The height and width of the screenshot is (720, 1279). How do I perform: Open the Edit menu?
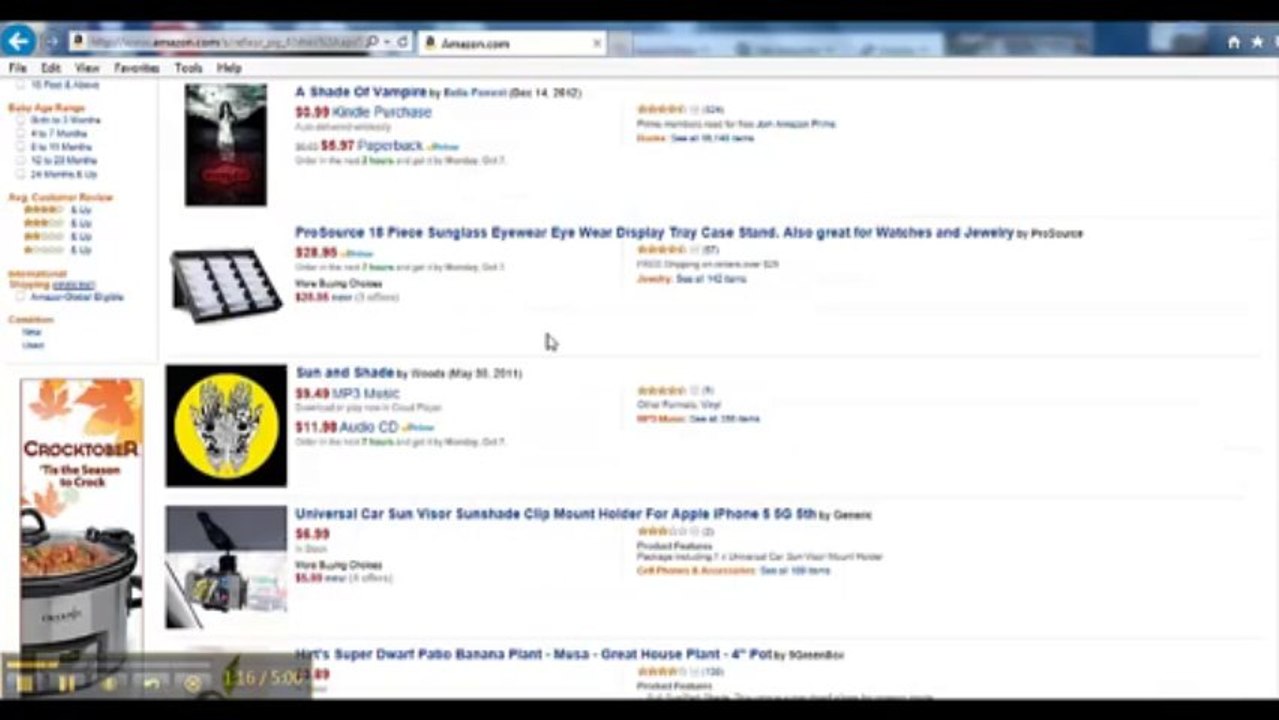tap(50, 68)
